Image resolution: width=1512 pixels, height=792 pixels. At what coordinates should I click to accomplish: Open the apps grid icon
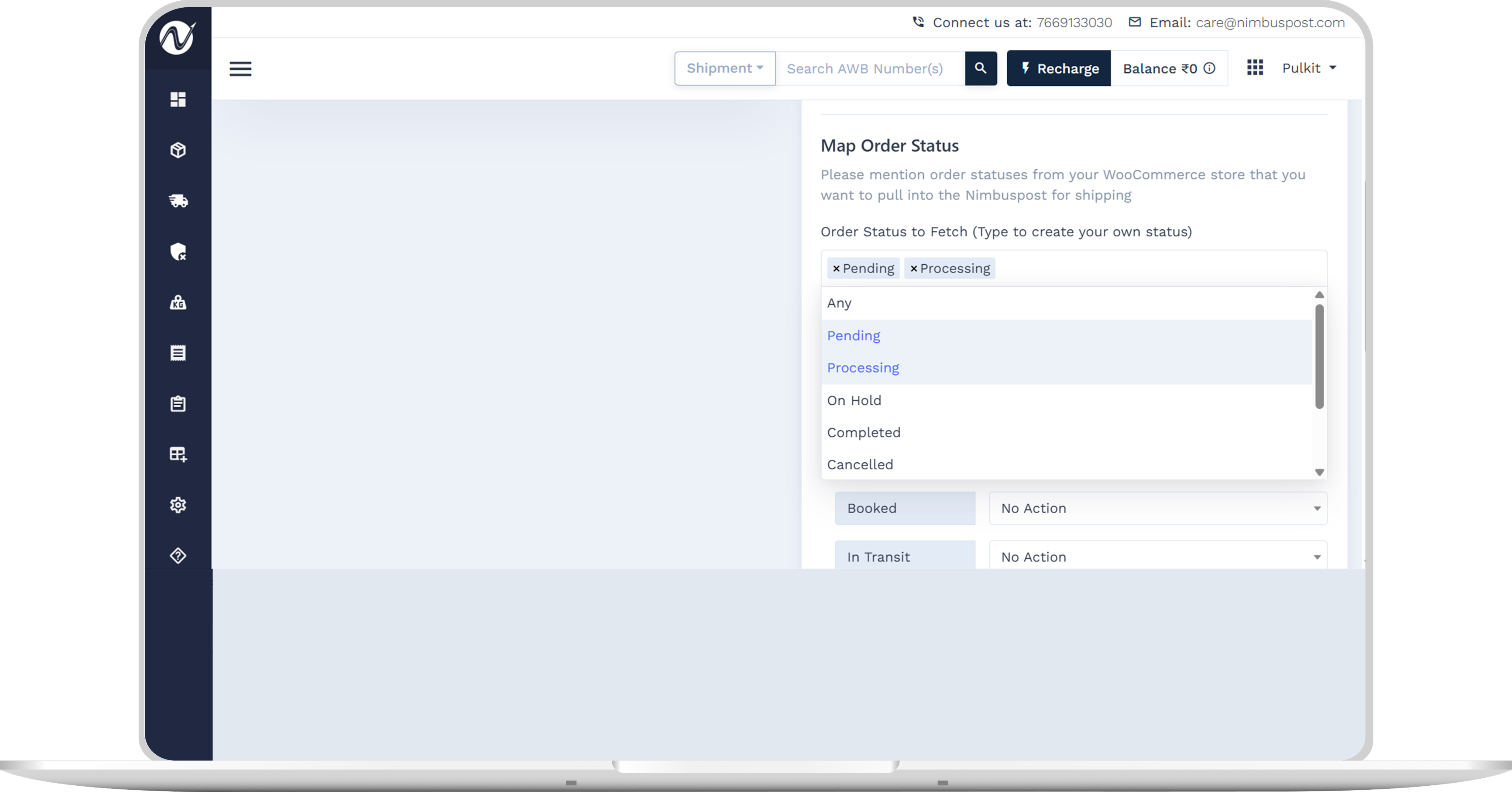tap(1255, 68)
